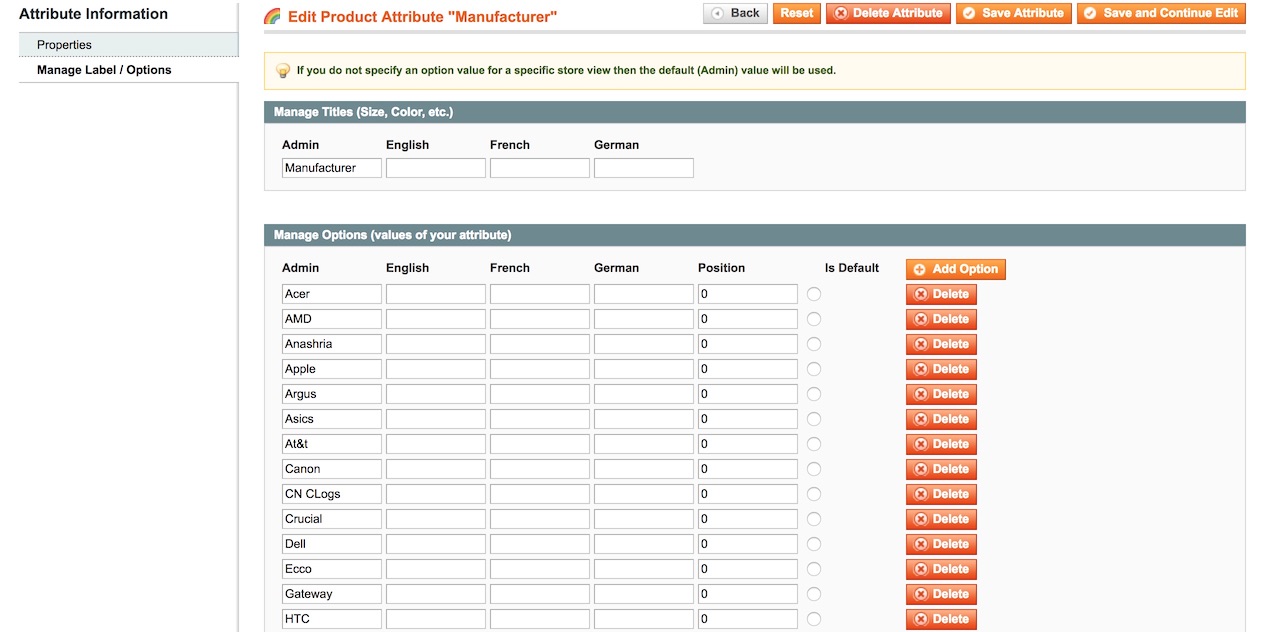Click English field for Acer
Image resolution: width=1261 pixels, height=632 pixels.
(436, 294)
